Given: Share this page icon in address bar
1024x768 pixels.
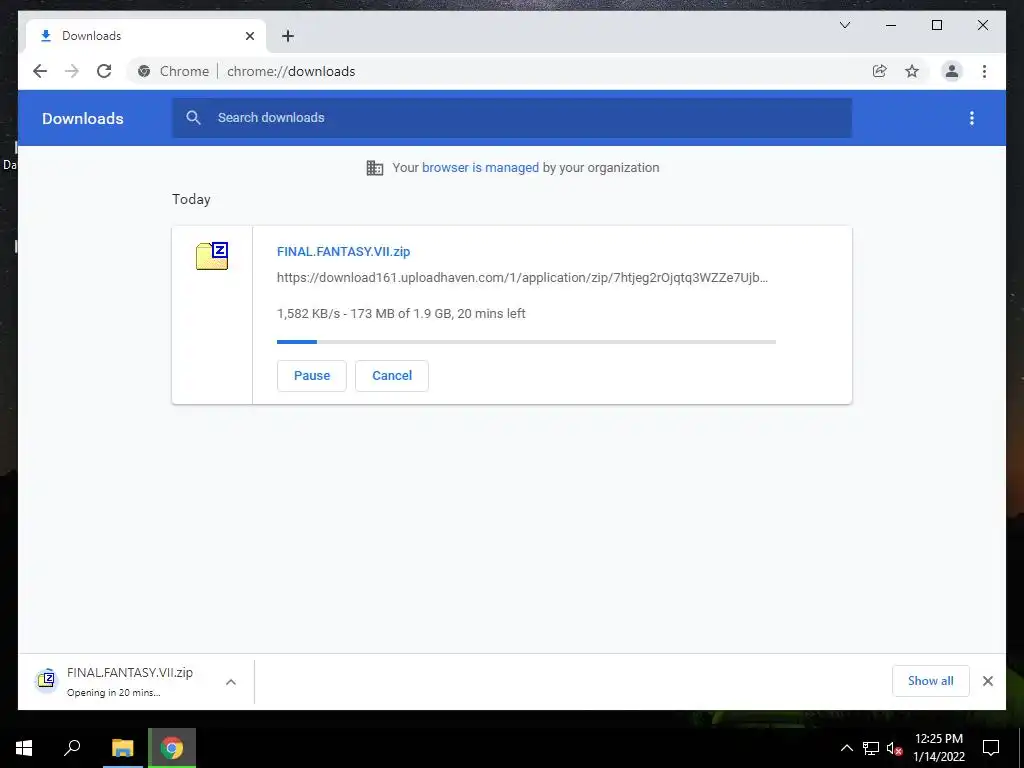Looking at the screenshot, I should pos(880,71).
